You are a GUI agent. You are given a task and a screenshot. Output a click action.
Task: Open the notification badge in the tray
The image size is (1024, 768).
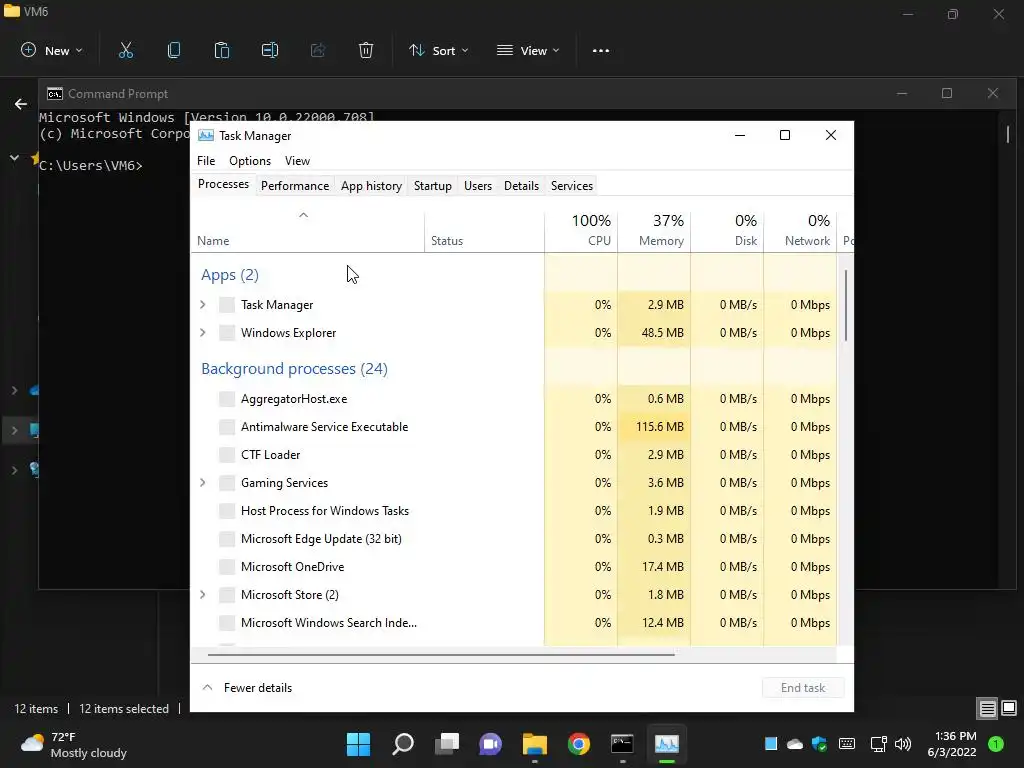pos(996,744)
